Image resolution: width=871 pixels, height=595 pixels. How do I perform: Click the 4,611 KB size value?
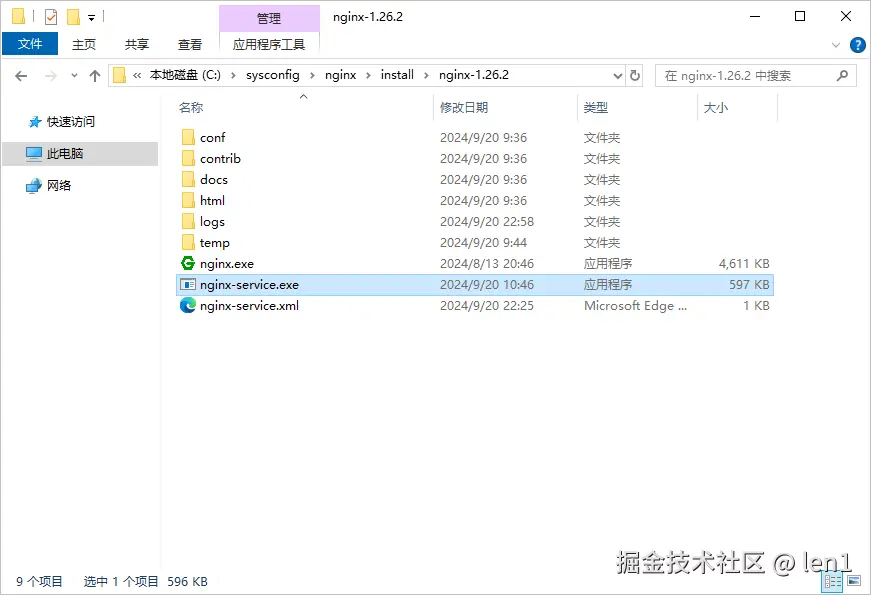744,264
